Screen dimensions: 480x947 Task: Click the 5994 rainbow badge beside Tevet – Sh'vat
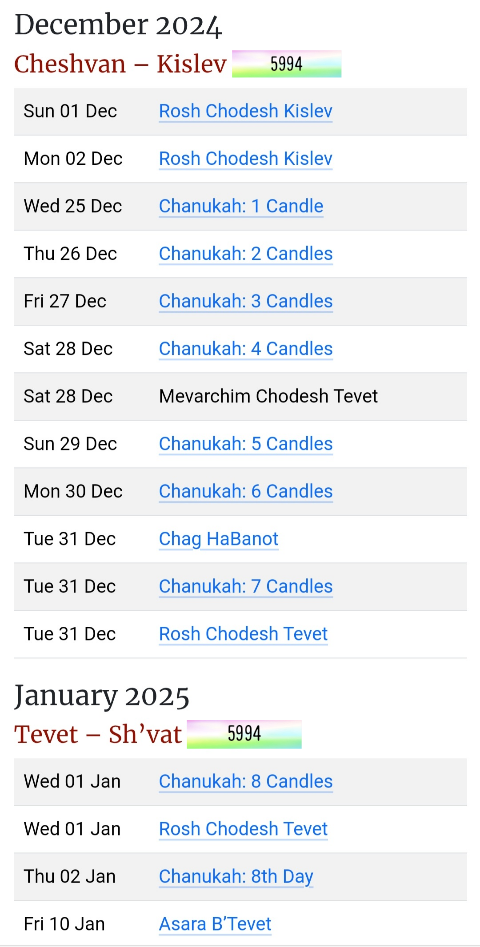click(244, 734)
